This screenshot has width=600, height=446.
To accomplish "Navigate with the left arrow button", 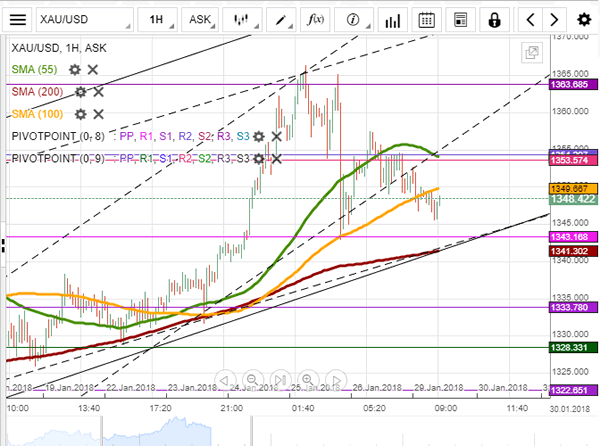I will (531, 19).
